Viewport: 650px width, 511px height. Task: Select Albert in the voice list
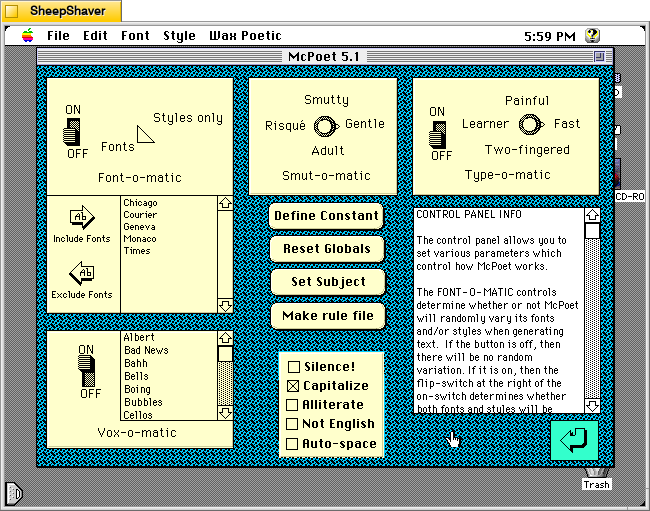click(169, 337)
